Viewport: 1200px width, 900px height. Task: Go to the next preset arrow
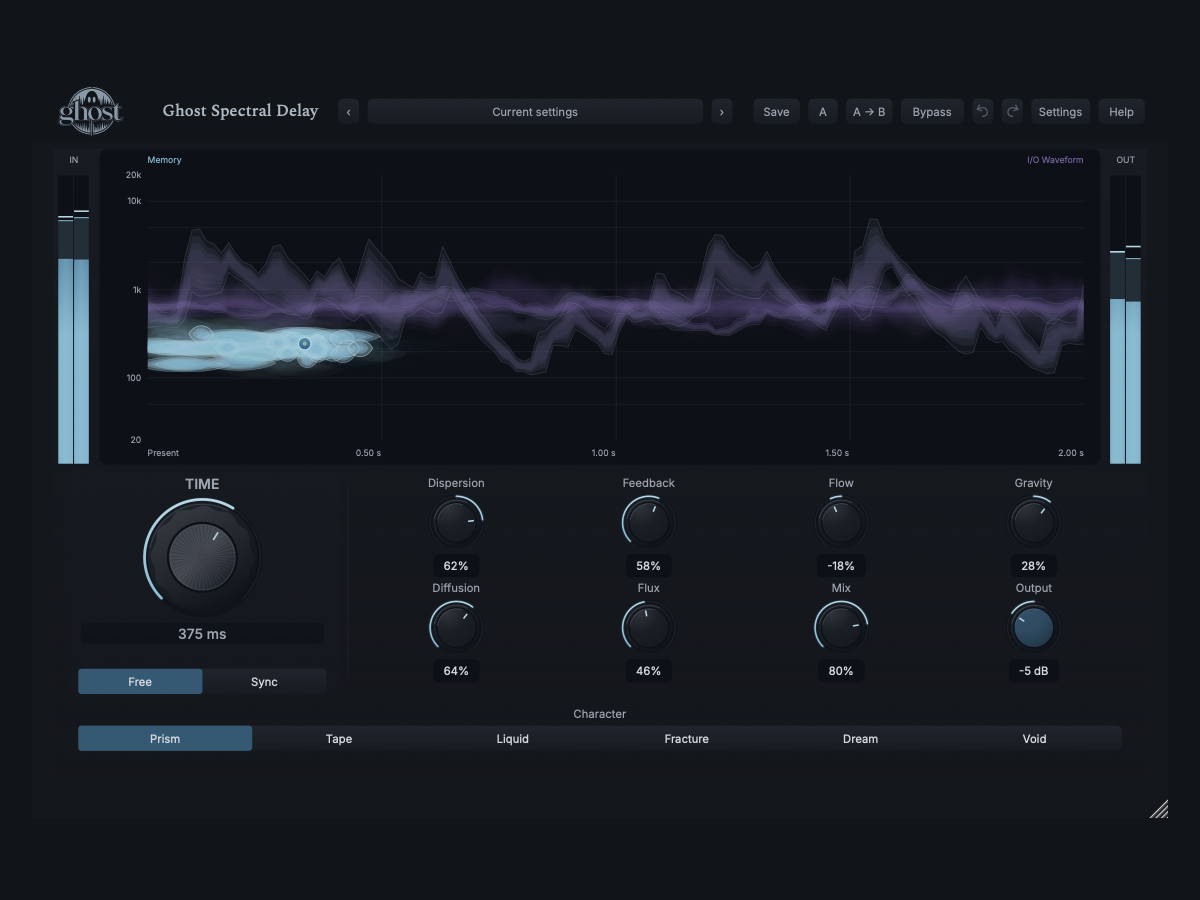pyautogui.click(x=722, y=112)
